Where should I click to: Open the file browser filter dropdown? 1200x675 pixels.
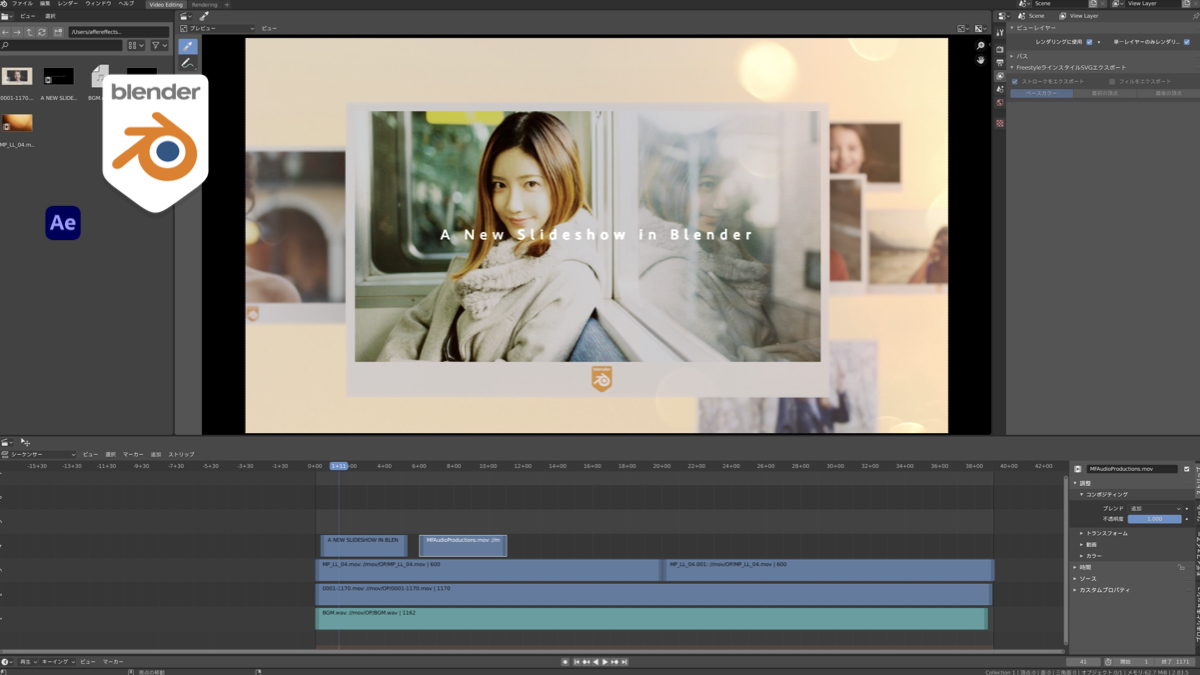tap(160, 45)
